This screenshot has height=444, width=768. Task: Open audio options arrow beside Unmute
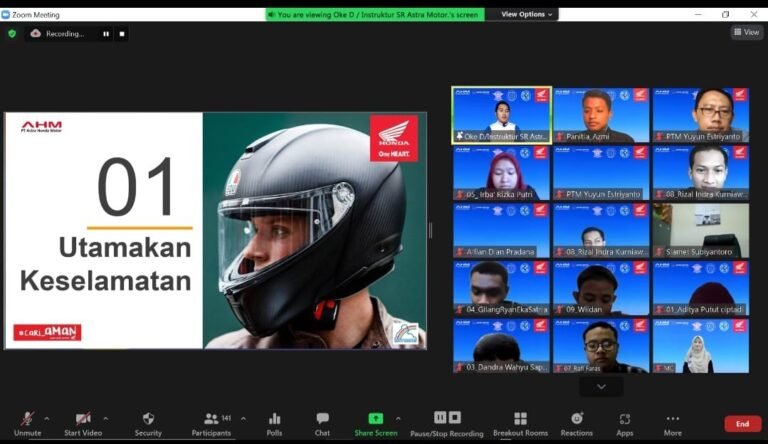[x=47, y=419]
